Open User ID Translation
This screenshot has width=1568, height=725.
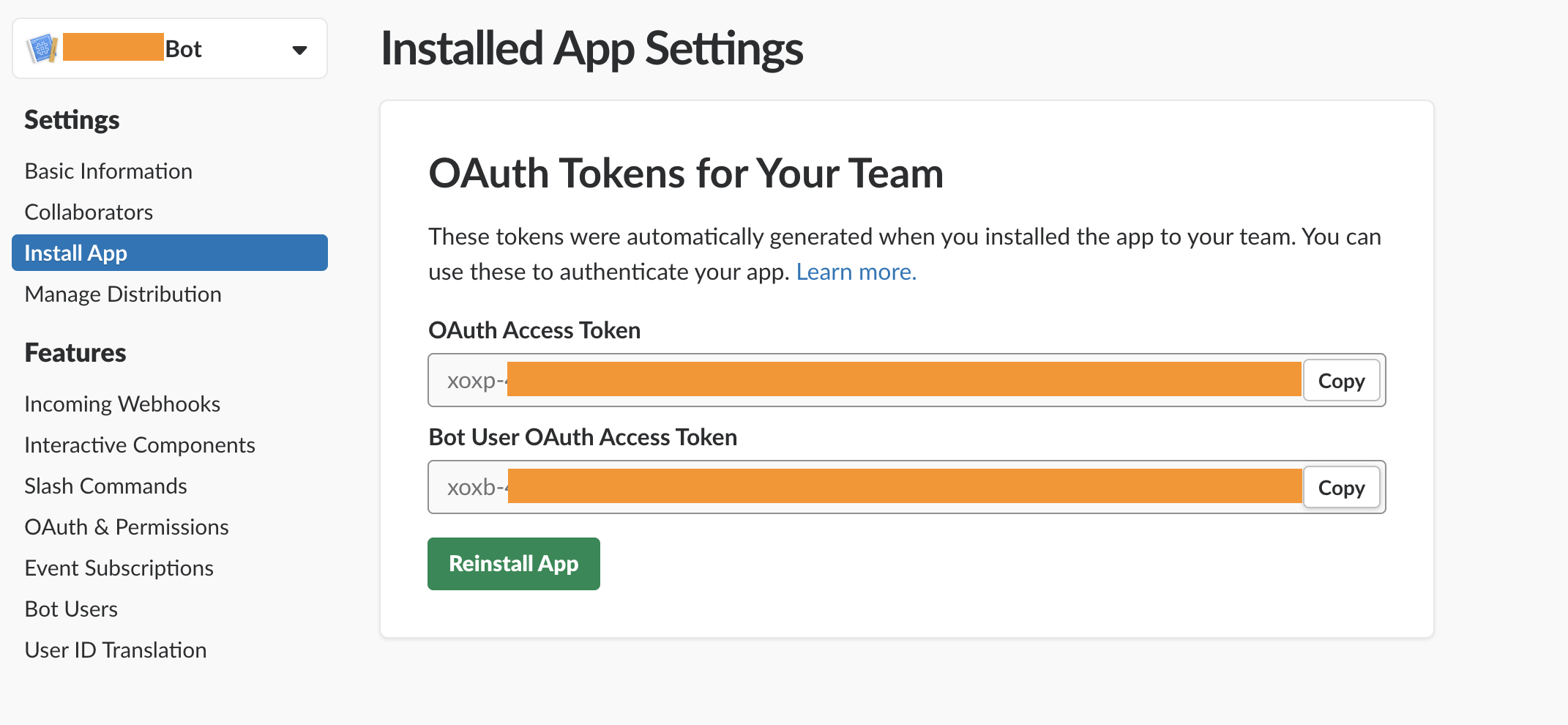(116, 650)
